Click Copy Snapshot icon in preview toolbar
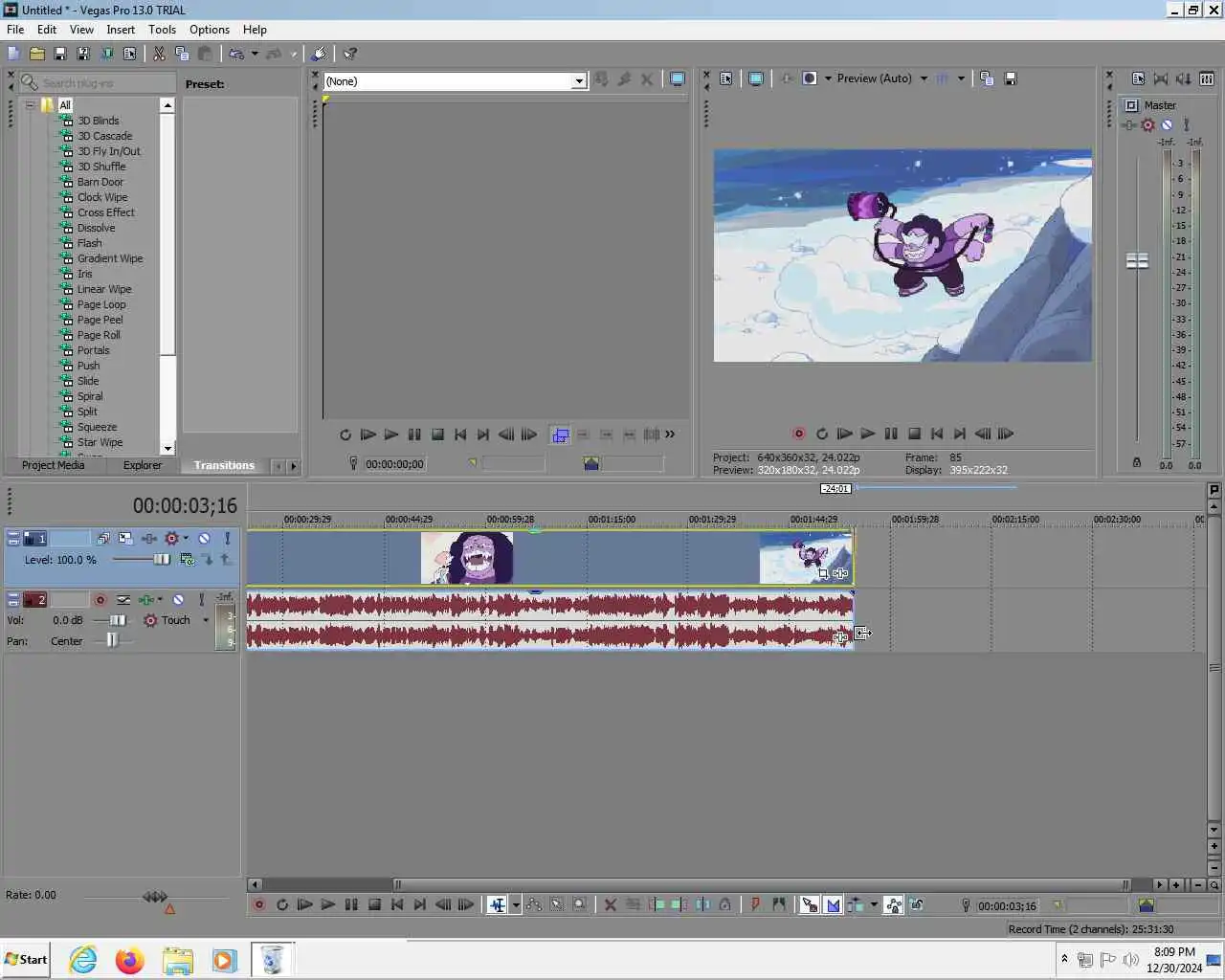Viewport: 1225px width, 980px height. (x=987, y=78)
